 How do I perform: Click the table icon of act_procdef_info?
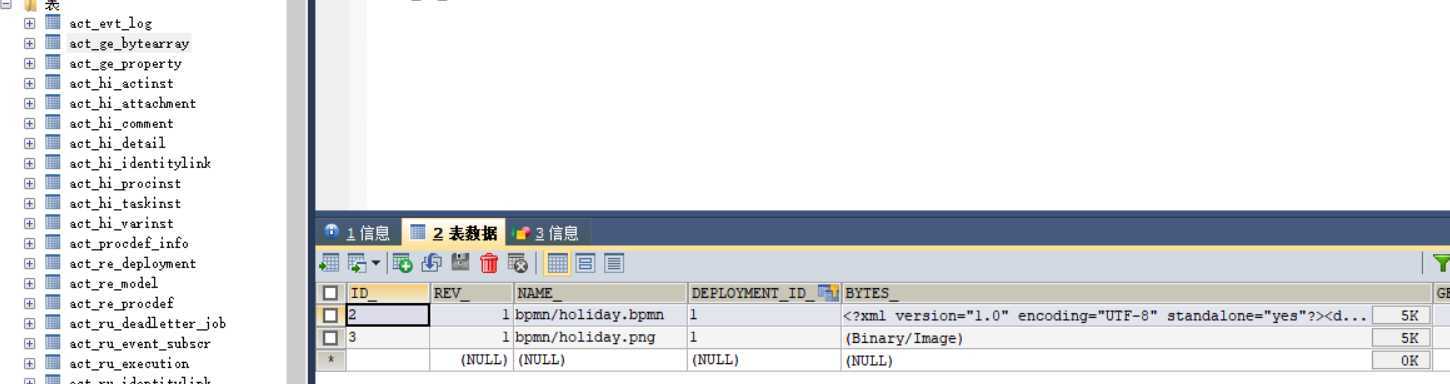[53, 242]
